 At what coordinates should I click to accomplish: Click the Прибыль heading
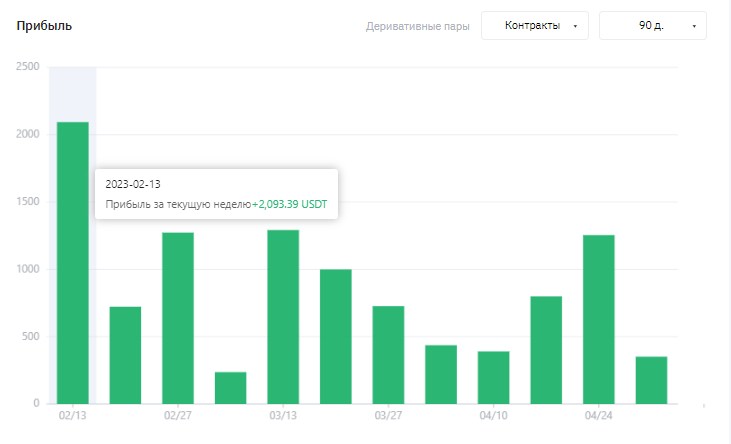(44, 26)
